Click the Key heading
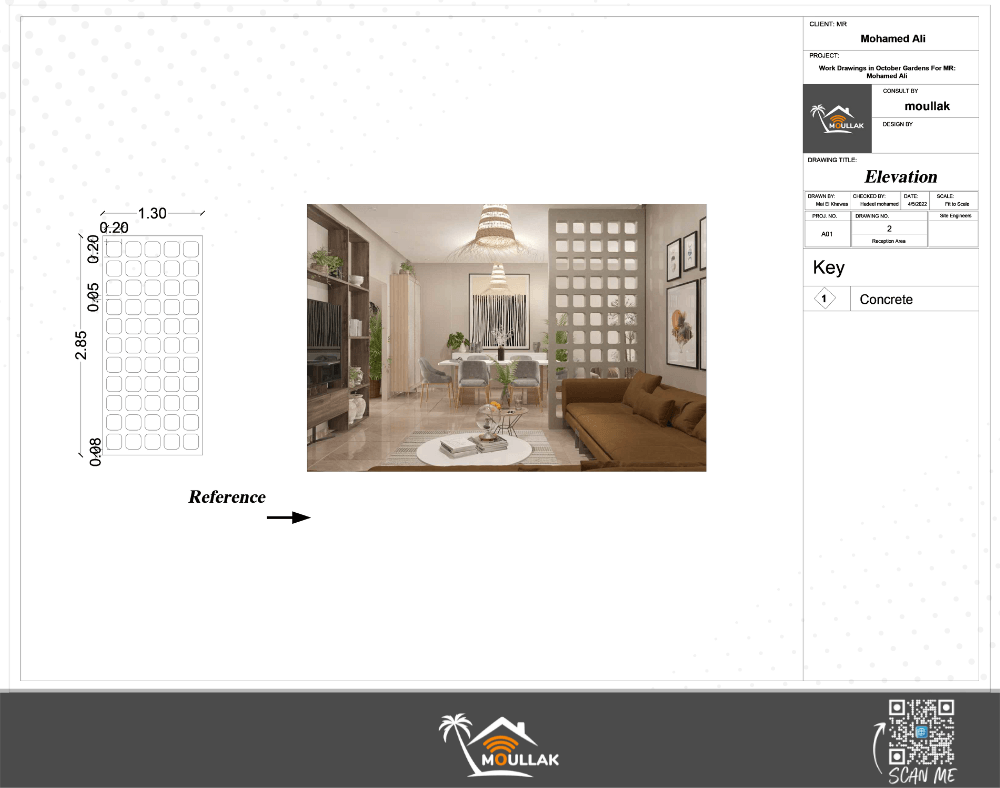The image size is (1000, 788). 829,268
